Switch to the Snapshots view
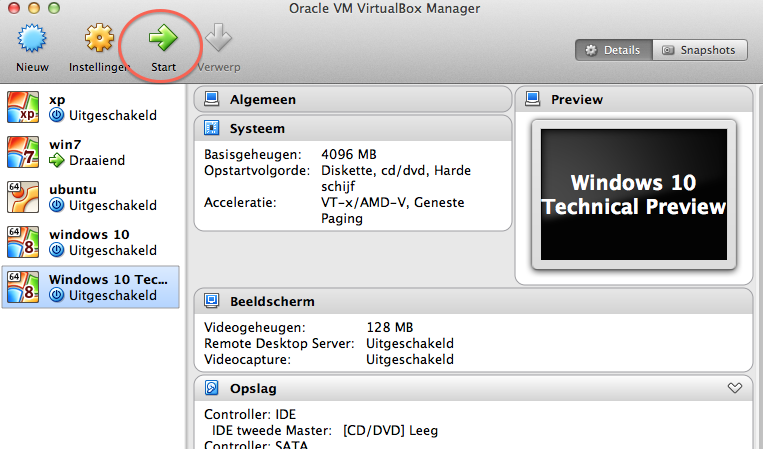 point(698,50)
